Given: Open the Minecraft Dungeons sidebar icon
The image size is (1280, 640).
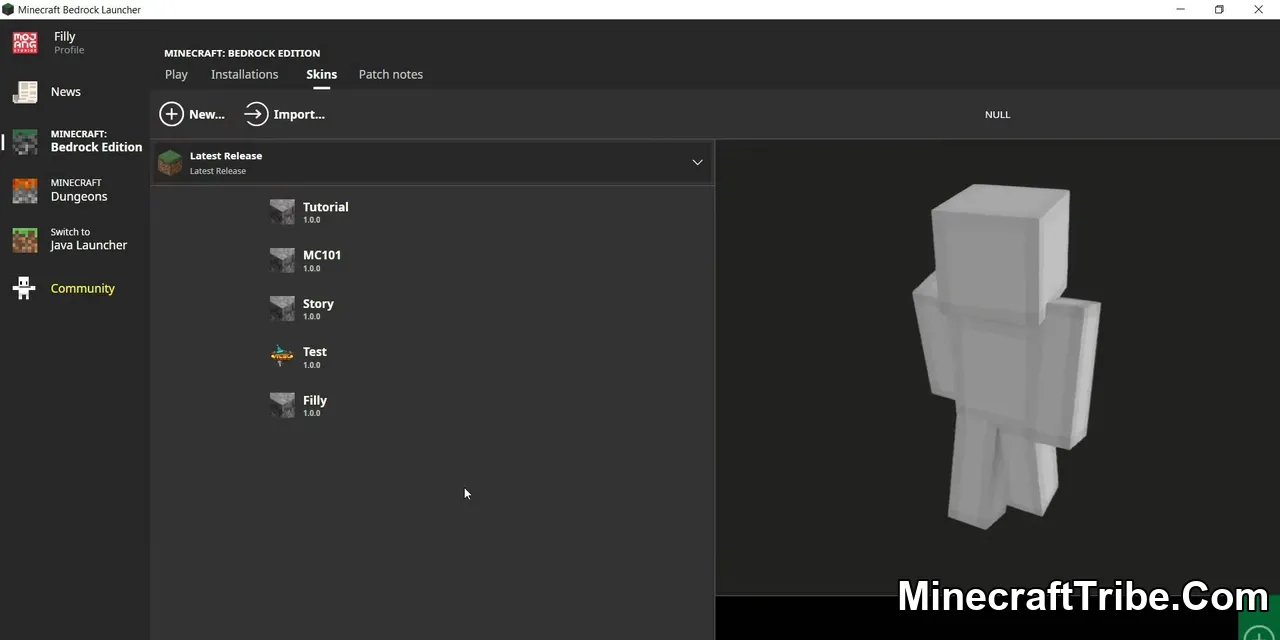Looking at the screenshot, I should click(25, 190).
